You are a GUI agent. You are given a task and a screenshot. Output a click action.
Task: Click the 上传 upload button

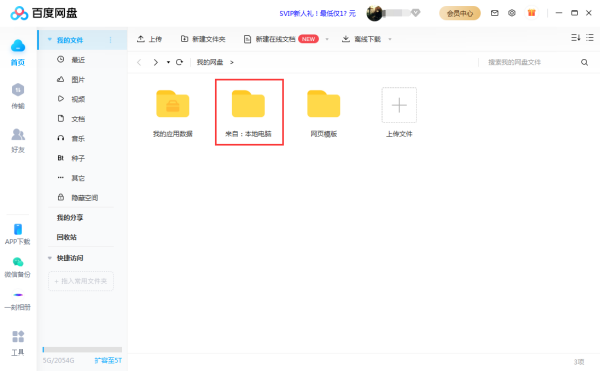(x=149, y=39)
